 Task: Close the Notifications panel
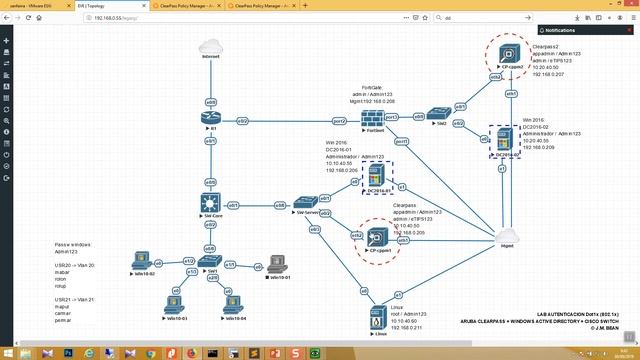point(629,30)
